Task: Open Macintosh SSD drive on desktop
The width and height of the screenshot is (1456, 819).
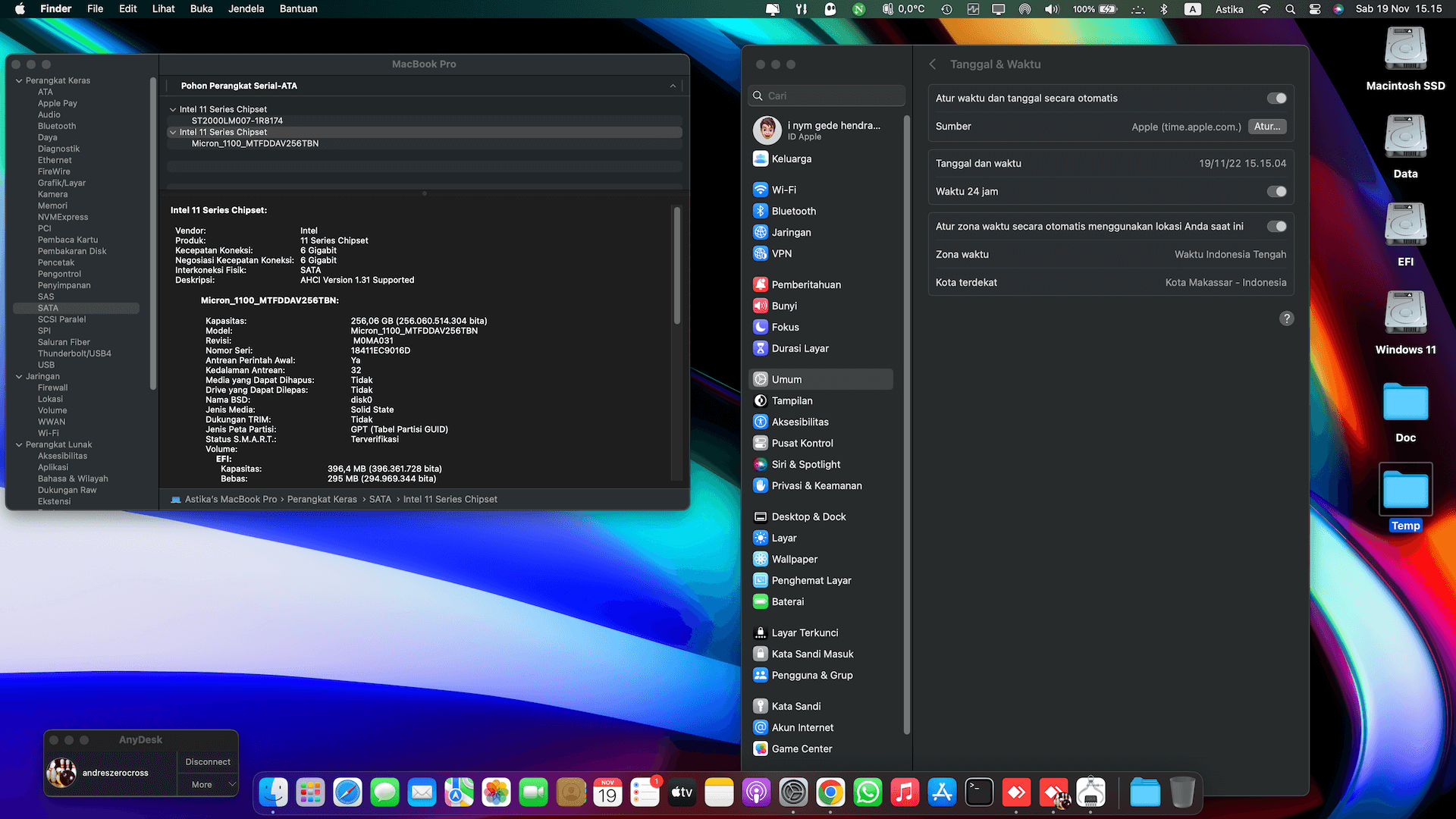Action: click(1405, 59)
